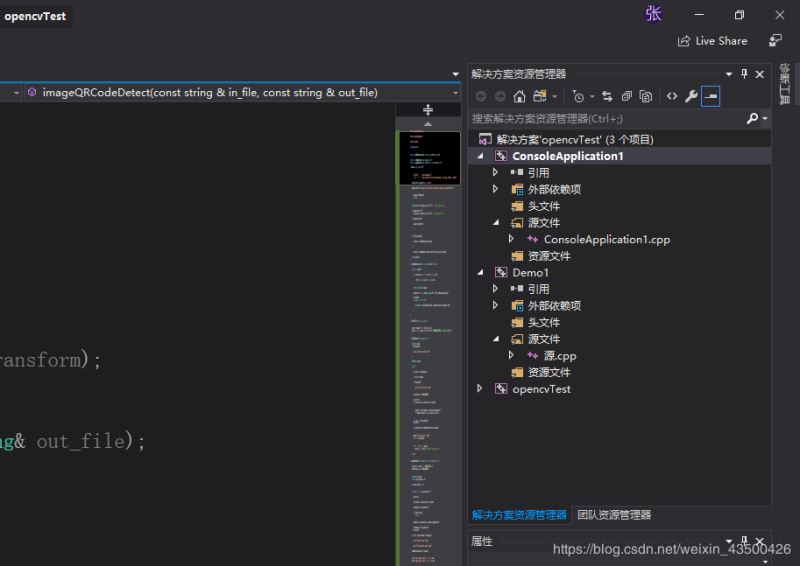The image size is (800, 566).
Task: Click the Show All Files icon
Action: 646,97
